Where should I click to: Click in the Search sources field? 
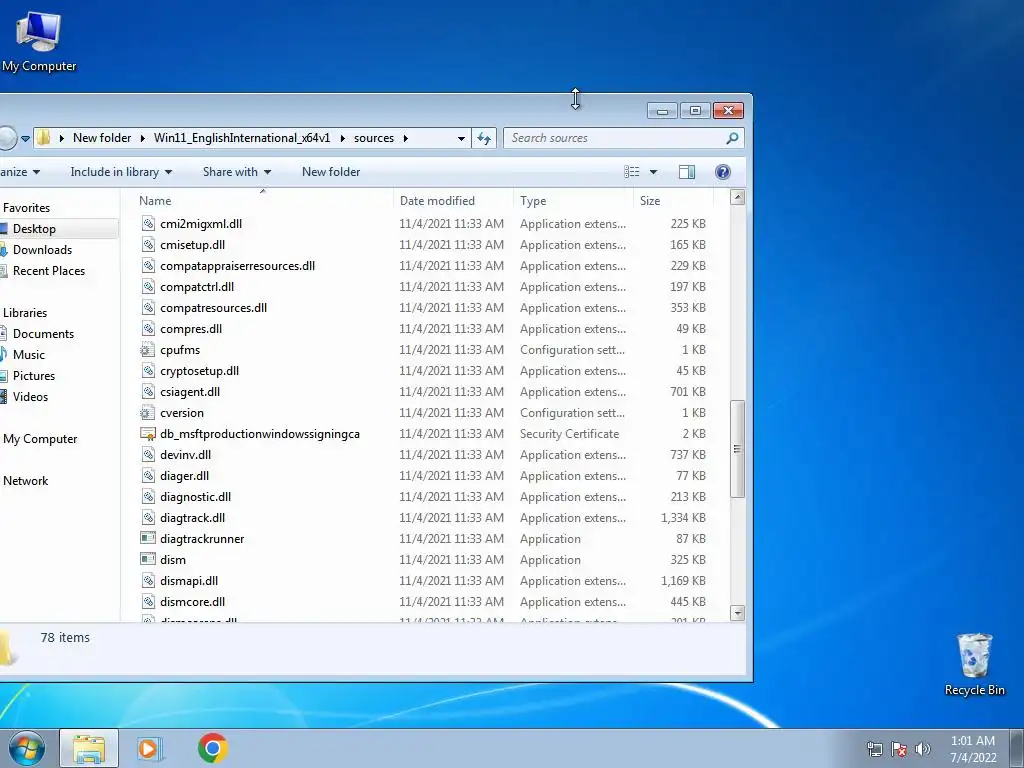point(614,138)
